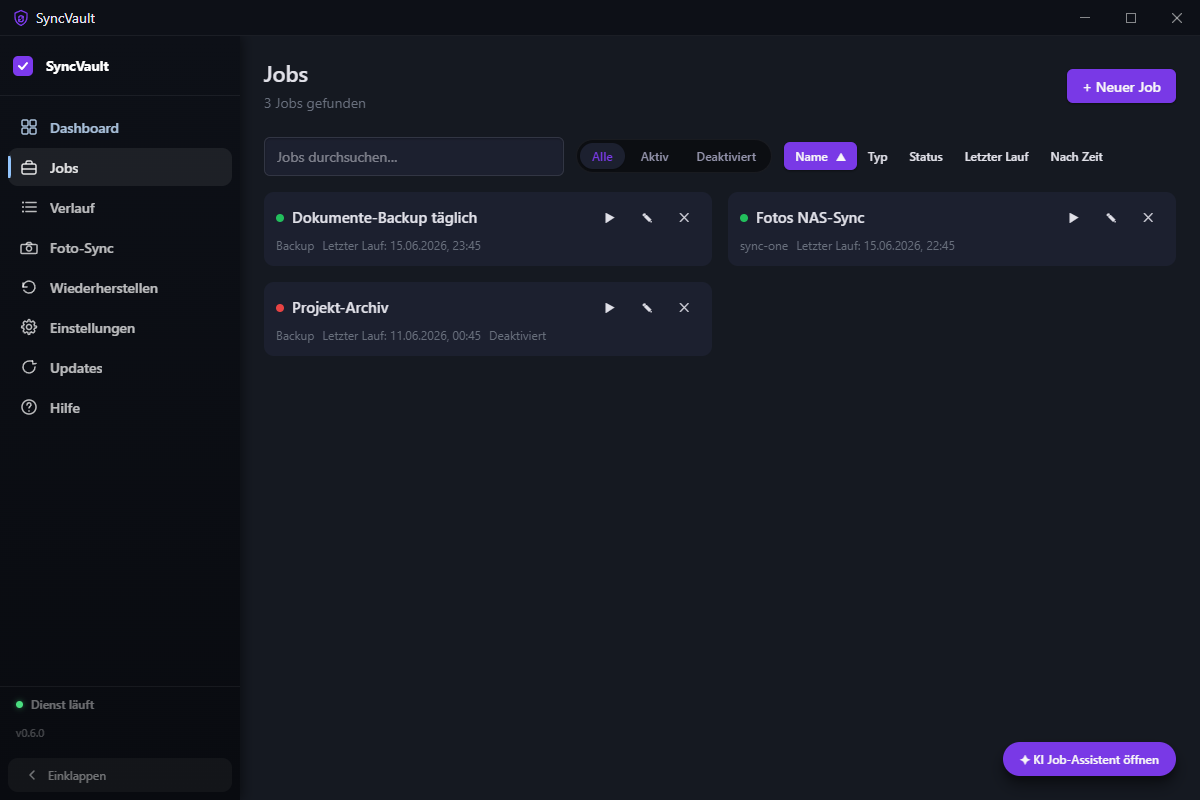Filter jobs by Deaktiviert
The width and height of the screenshot is (1200, 800).
click(726, 156)
